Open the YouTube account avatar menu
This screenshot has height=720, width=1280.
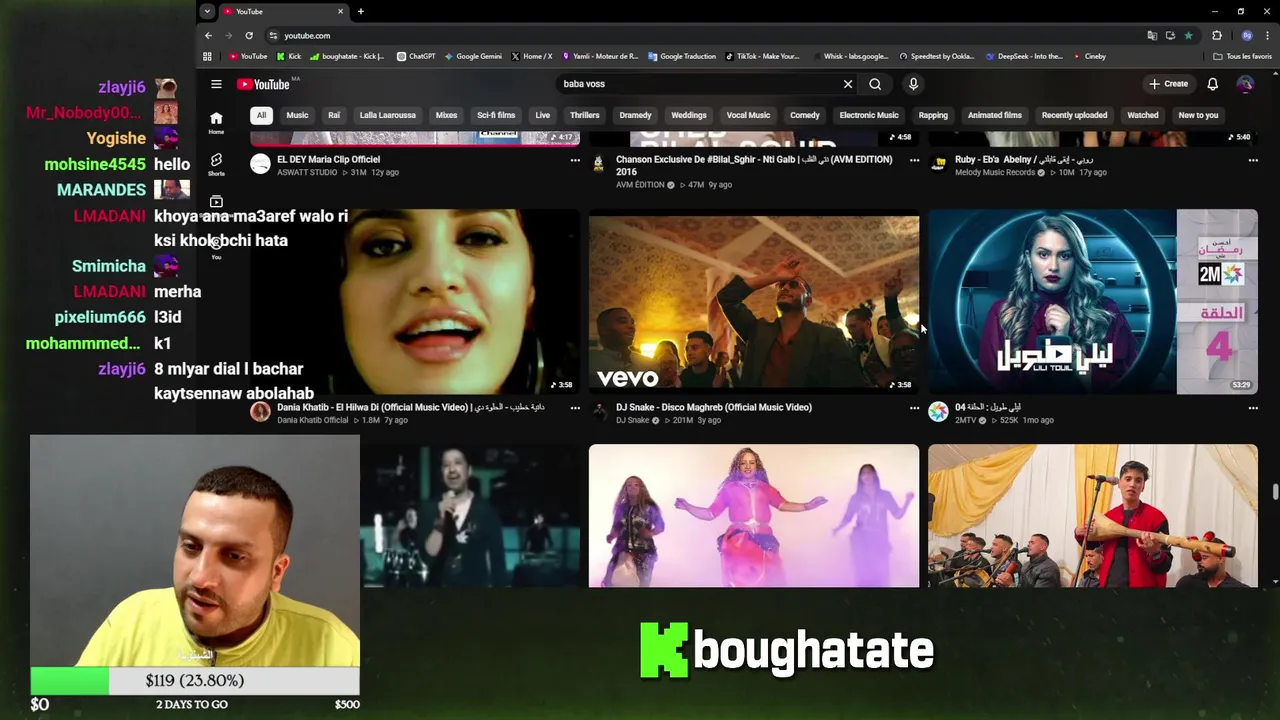1245,84
